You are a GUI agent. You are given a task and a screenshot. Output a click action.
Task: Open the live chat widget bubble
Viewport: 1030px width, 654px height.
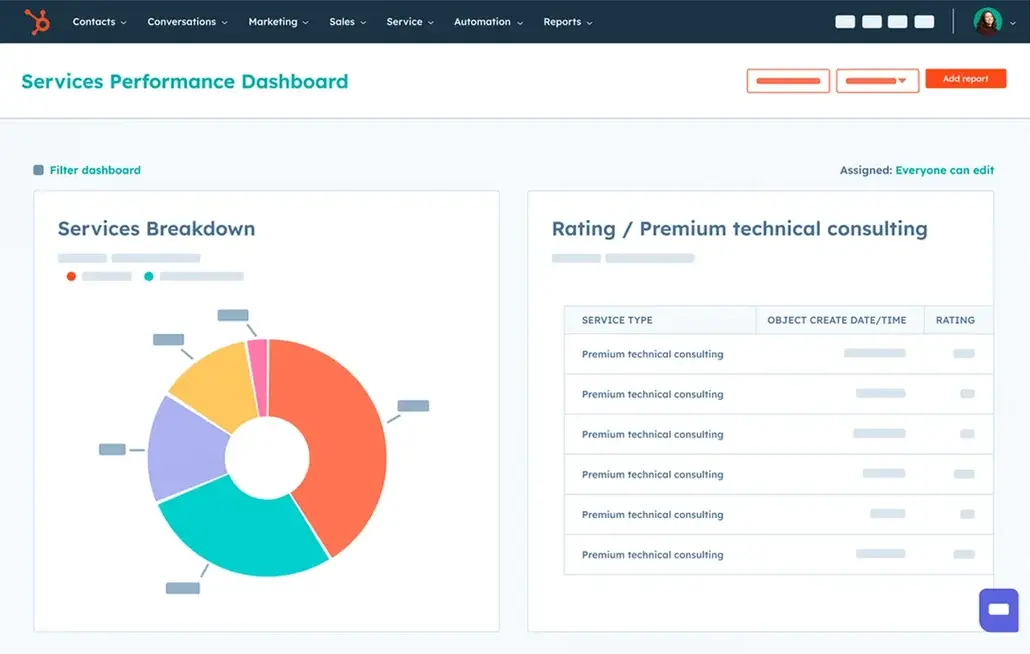click(x=998, y=610)
